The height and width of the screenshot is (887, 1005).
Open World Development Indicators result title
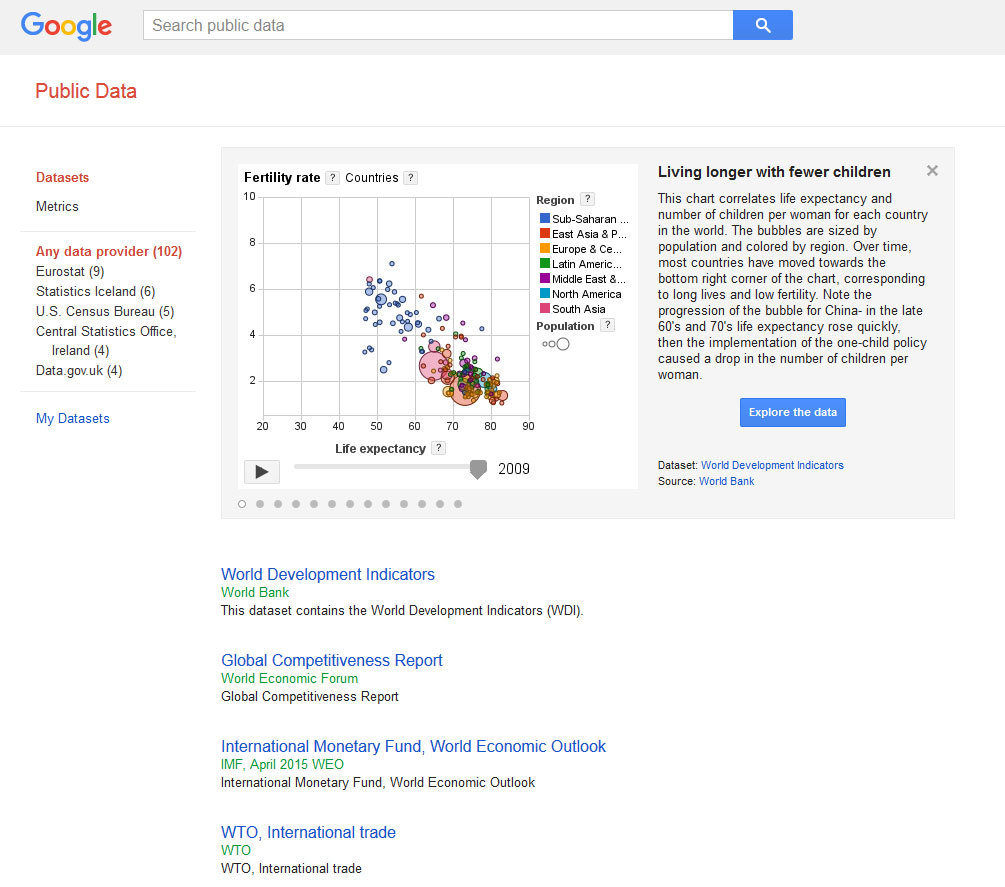pyautogui.click(x=328, y=574)
